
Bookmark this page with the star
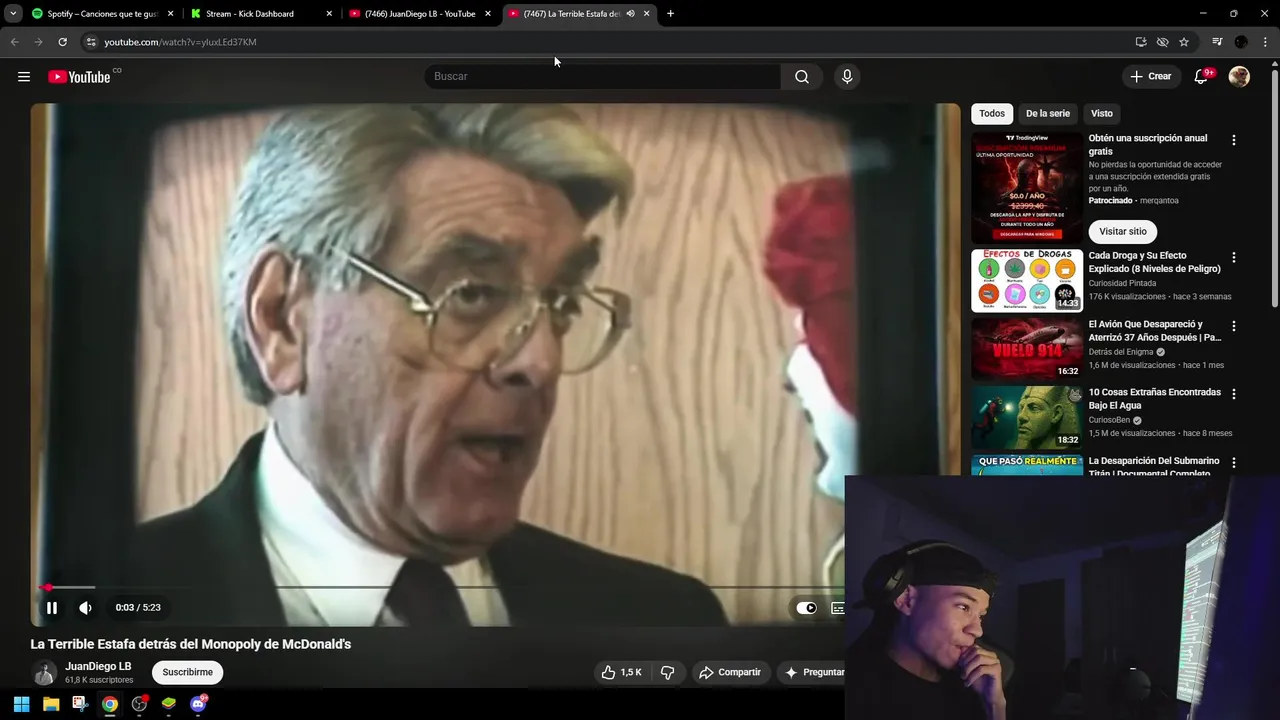pos(1184,42)
